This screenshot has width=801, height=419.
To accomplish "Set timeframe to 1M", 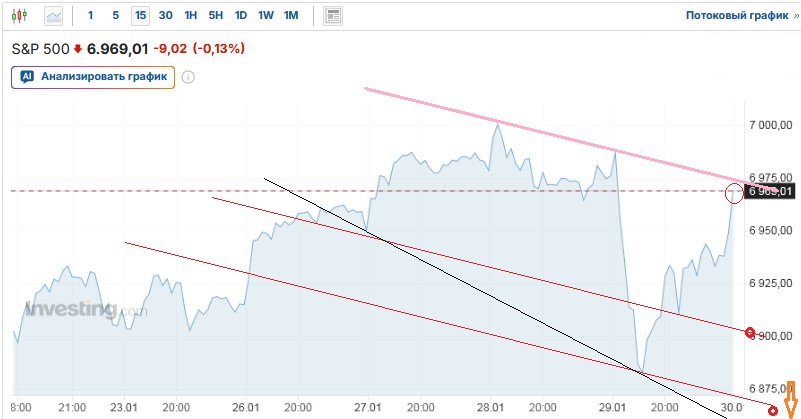I will [291, 16].
